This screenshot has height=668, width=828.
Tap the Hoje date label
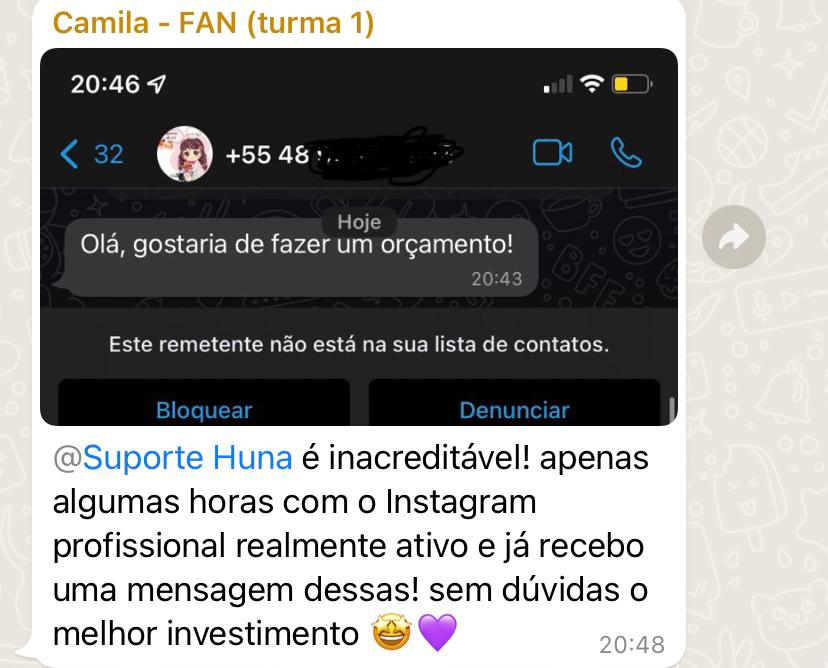[x=359, y=222]
